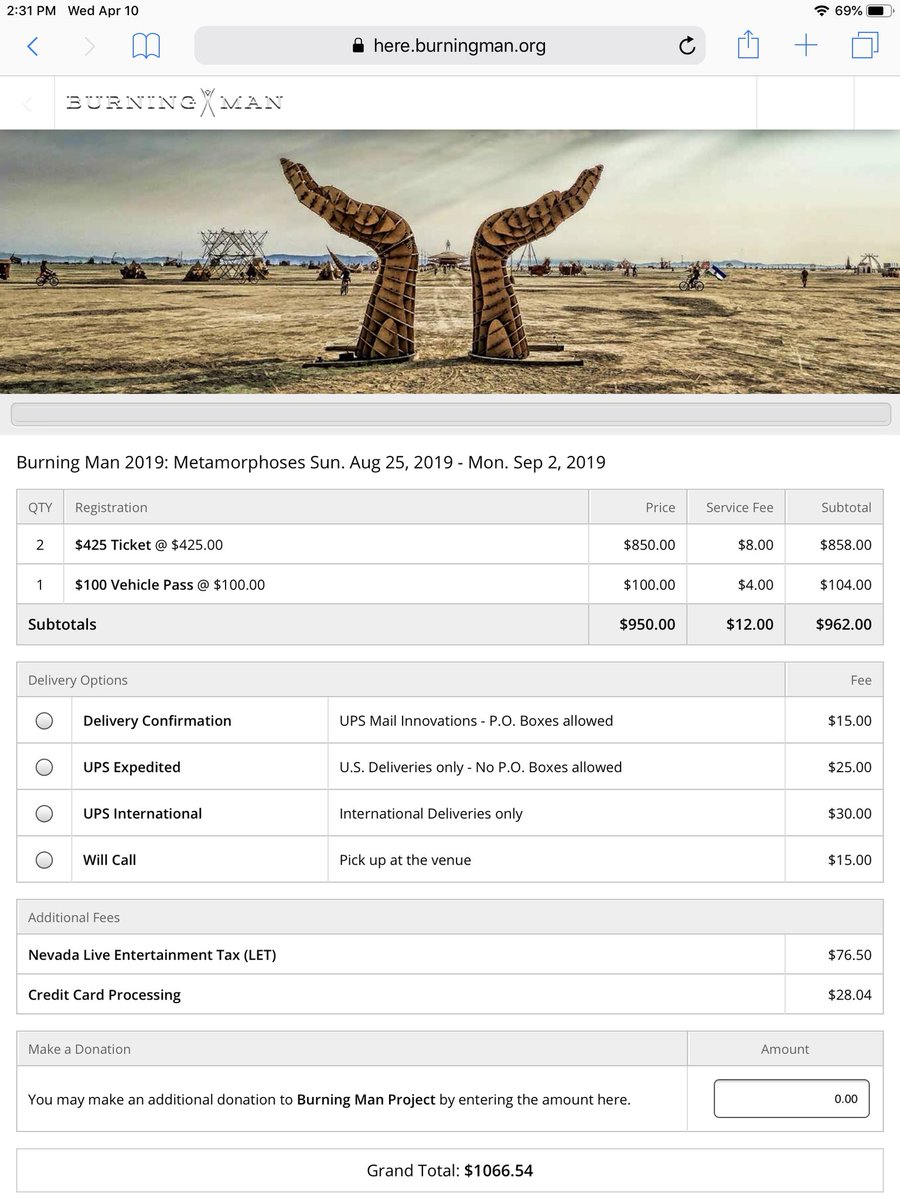
Task: Click '$425 Ticket @ $425.00' row
Action: click(450, 545)
